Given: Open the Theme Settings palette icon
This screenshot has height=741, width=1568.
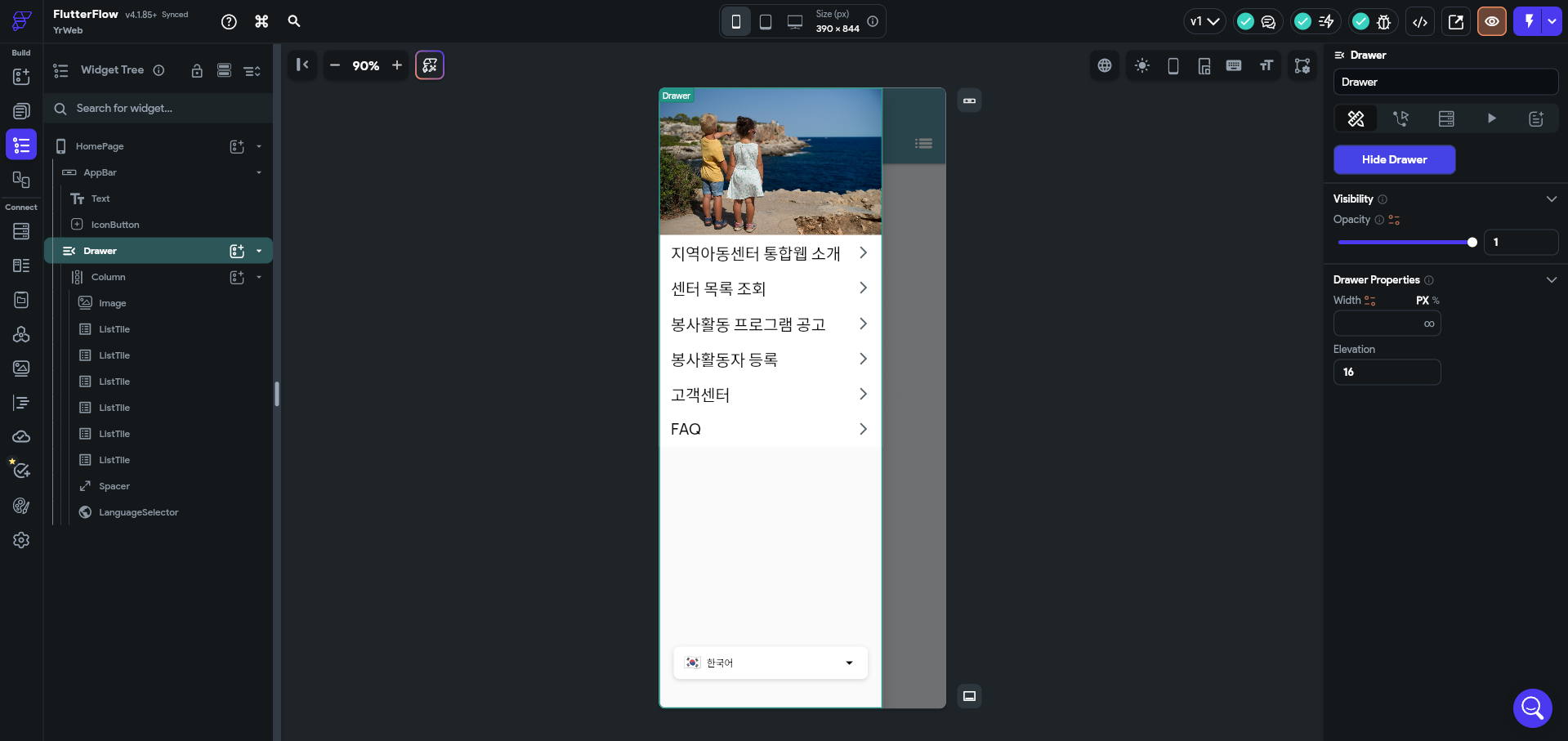Looking at the screenshot, I should point(21,506).
